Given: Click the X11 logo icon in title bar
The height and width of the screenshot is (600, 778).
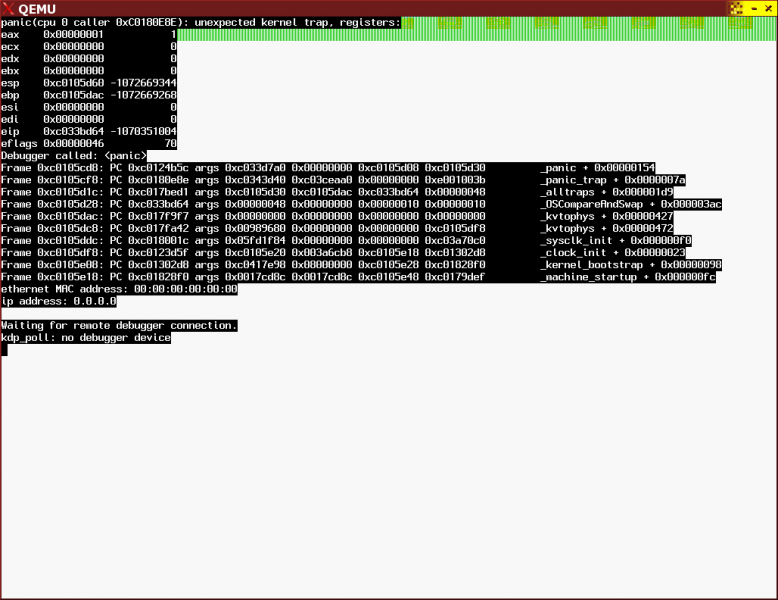Looking at the screenshot, I should coord(9,8).
